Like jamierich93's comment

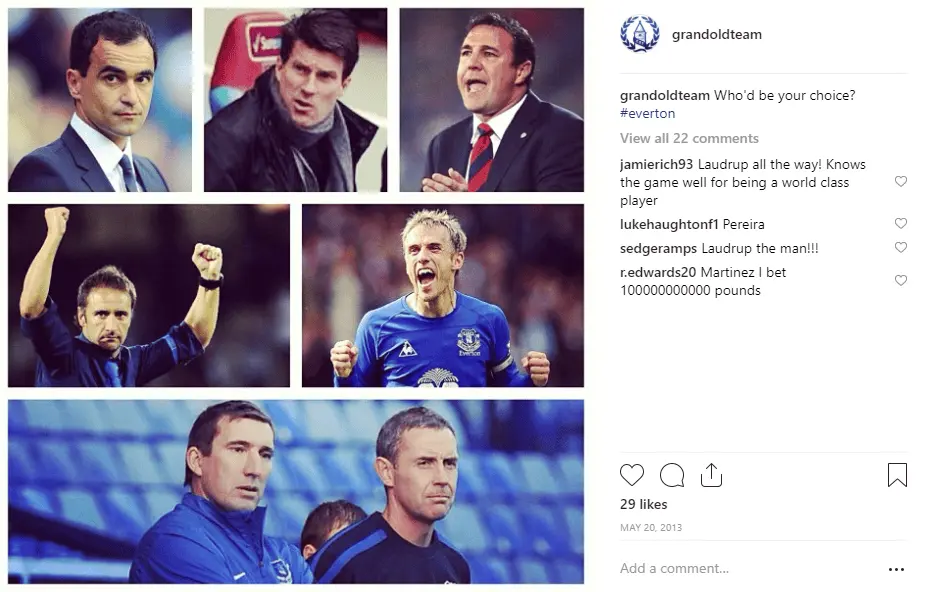click(x=900, y=182)
